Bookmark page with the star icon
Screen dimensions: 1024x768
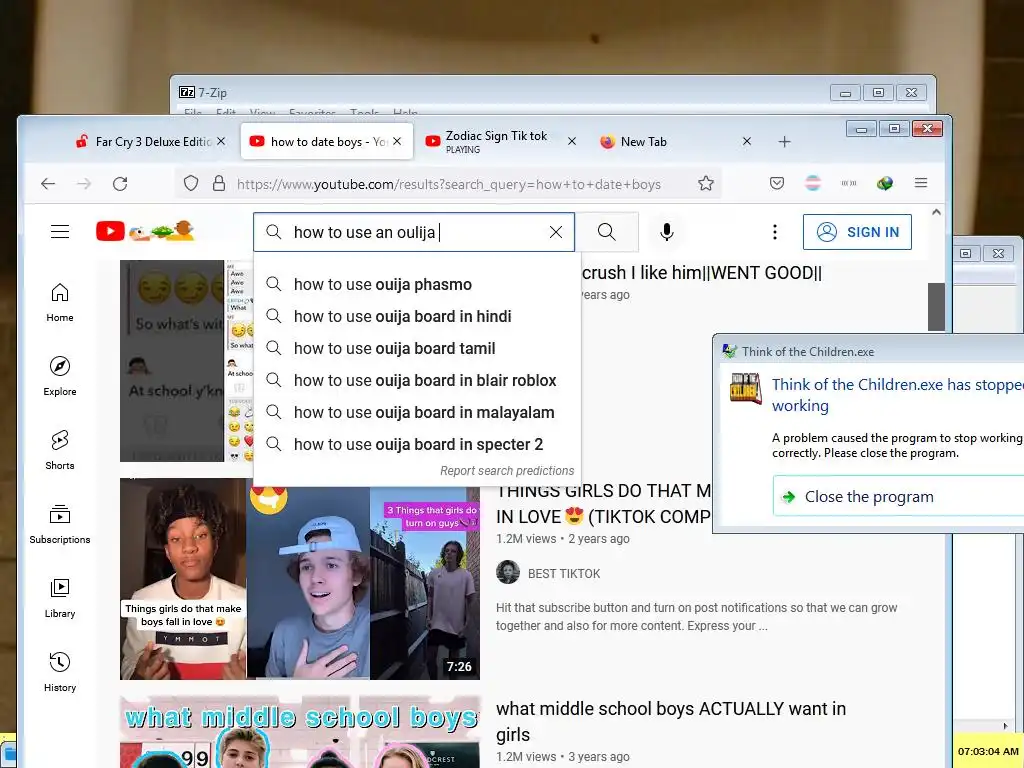coord(705,184)
